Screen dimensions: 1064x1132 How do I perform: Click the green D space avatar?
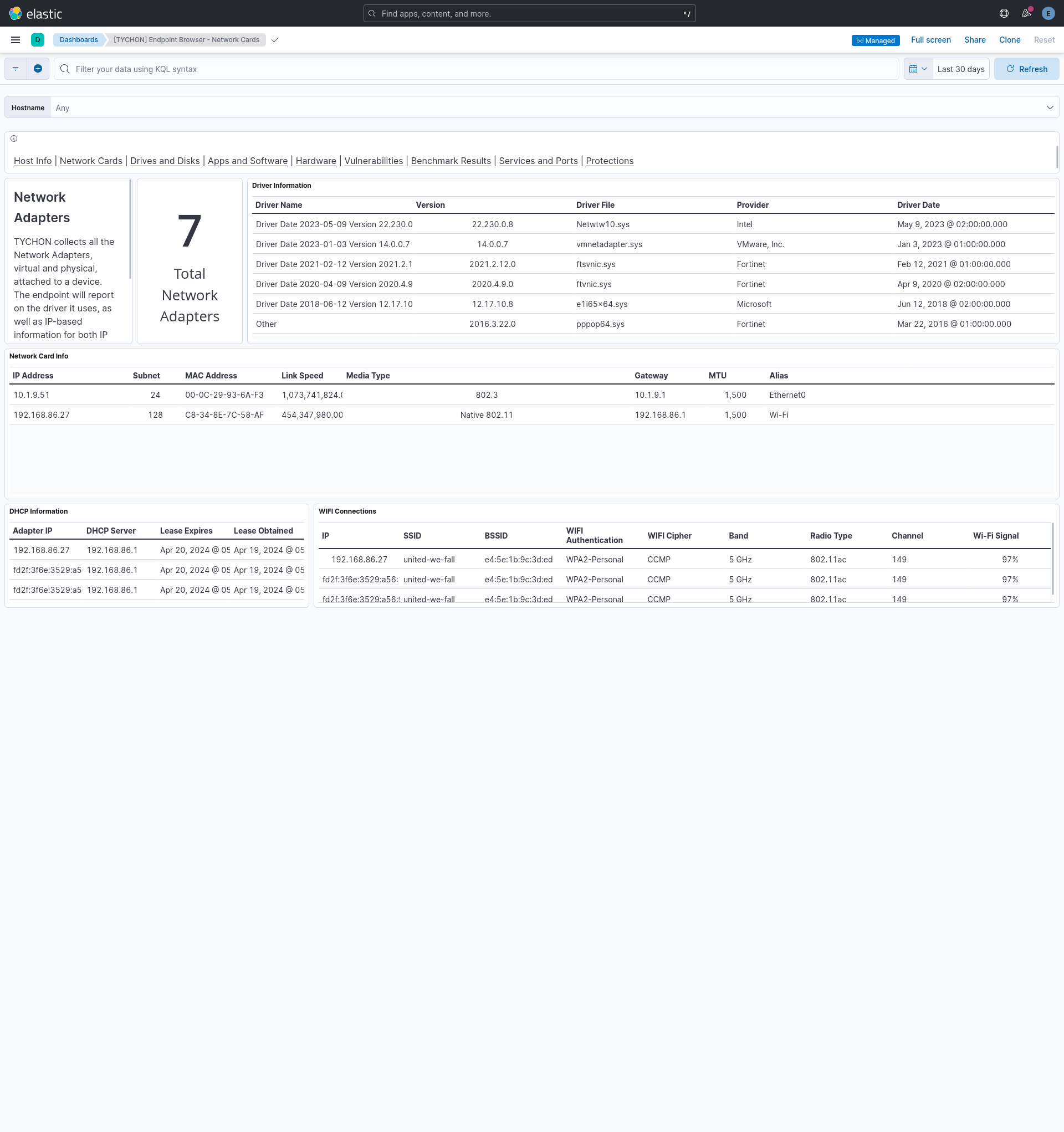pyautogui.click(x=38, y=40)
